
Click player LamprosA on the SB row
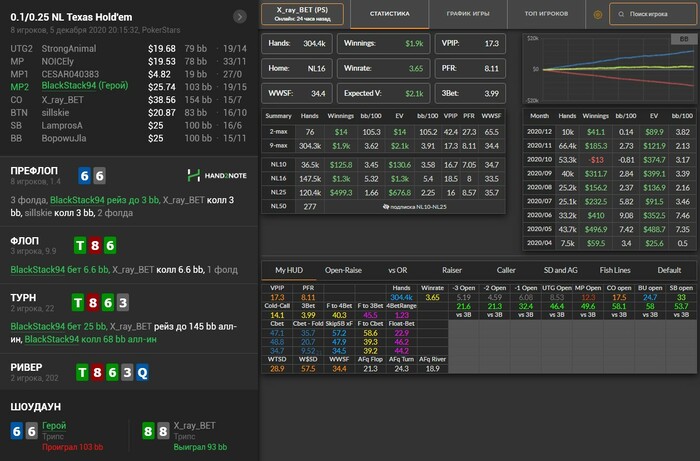(x=62, y=125)
